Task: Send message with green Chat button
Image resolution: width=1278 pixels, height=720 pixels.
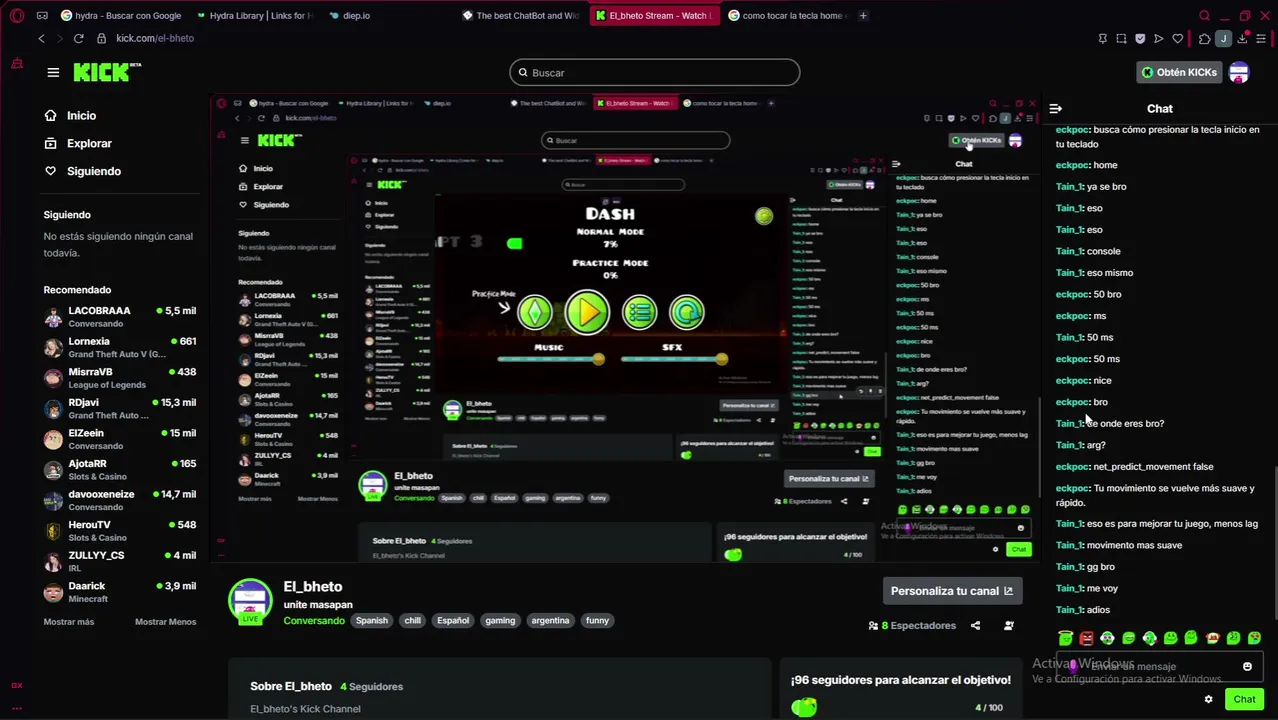Action: point(1244,699)
